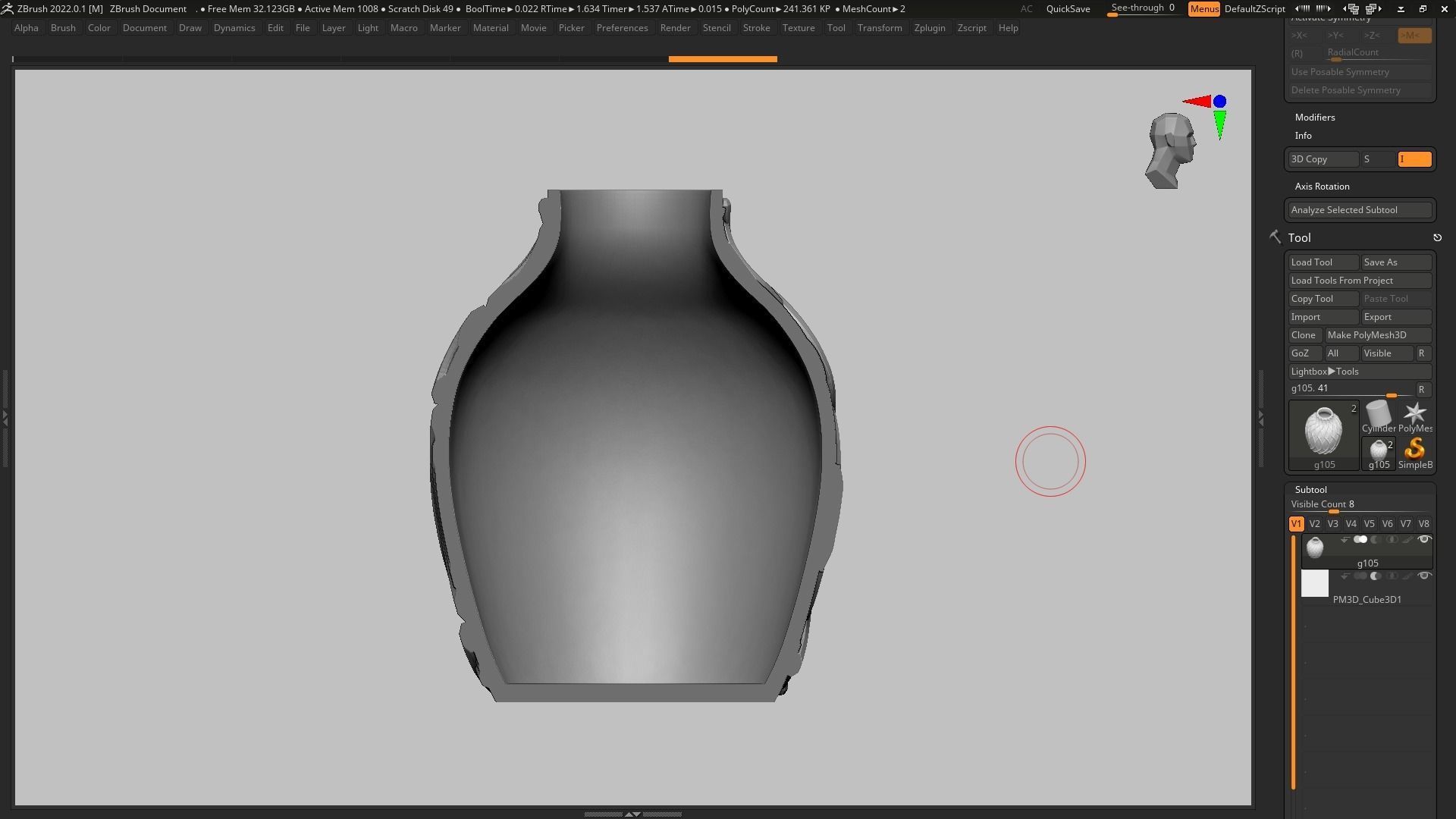The image size is (1456, 819).
Task: Toggle the Menus button off
Action: pyautogui.click(x=1203, y=9)
